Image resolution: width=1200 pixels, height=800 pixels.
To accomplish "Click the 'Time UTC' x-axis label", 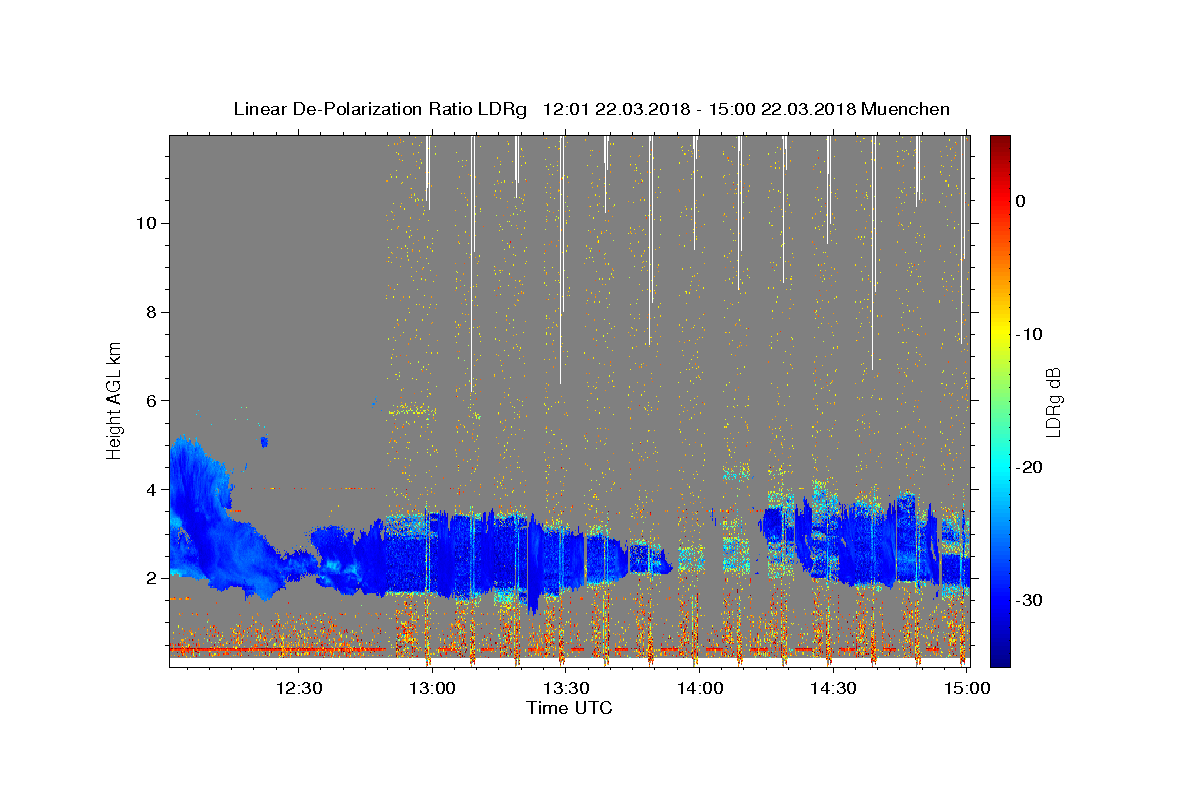I will click(x=569, y=708).
